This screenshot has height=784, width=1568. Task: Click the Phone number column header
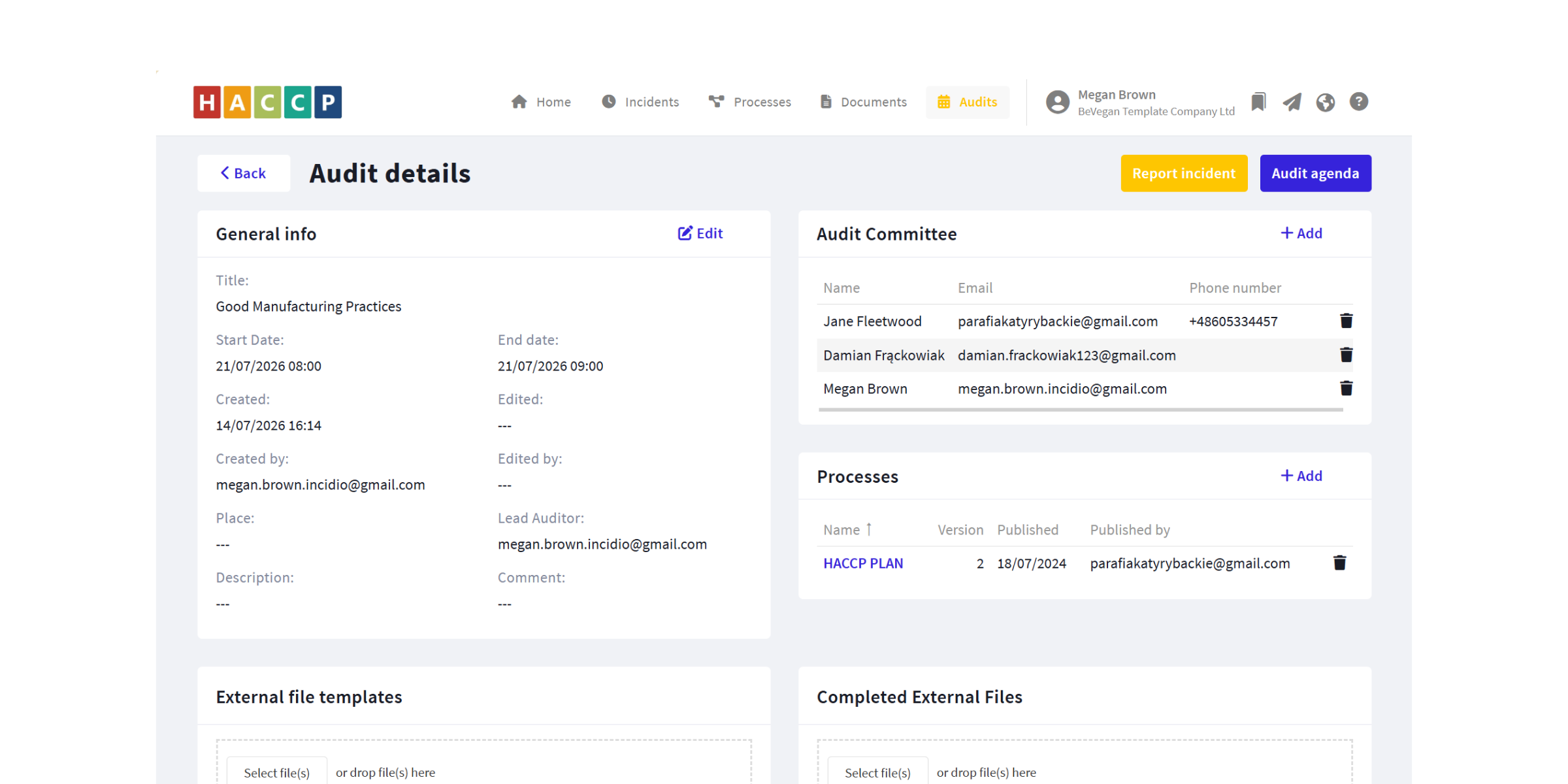(x=1235, y=287)
